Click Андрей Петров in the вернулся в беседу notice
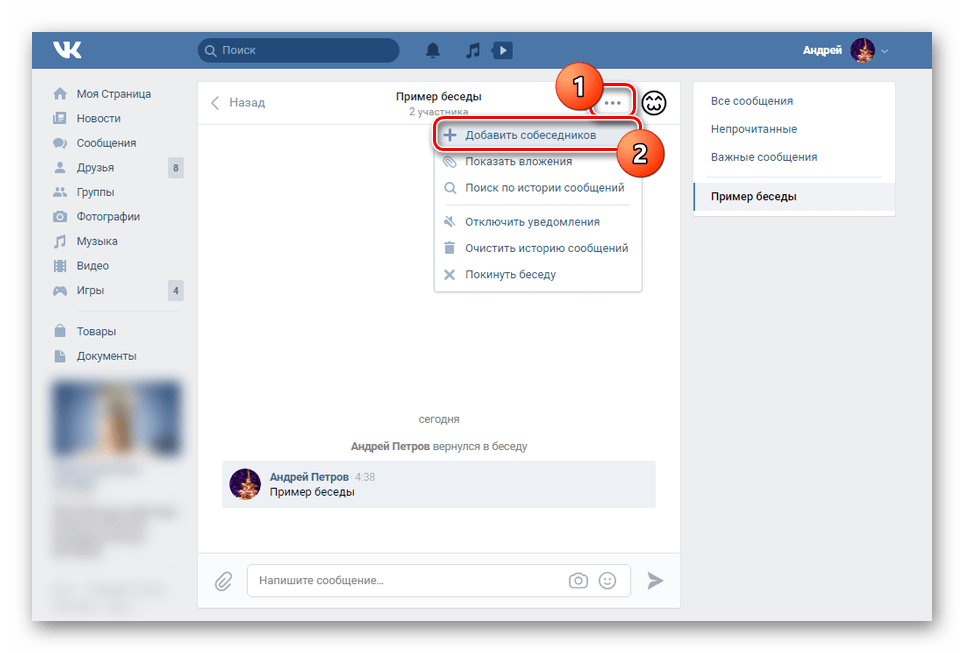Viewport: 964px width, 653px height. [x=390, y=446]
